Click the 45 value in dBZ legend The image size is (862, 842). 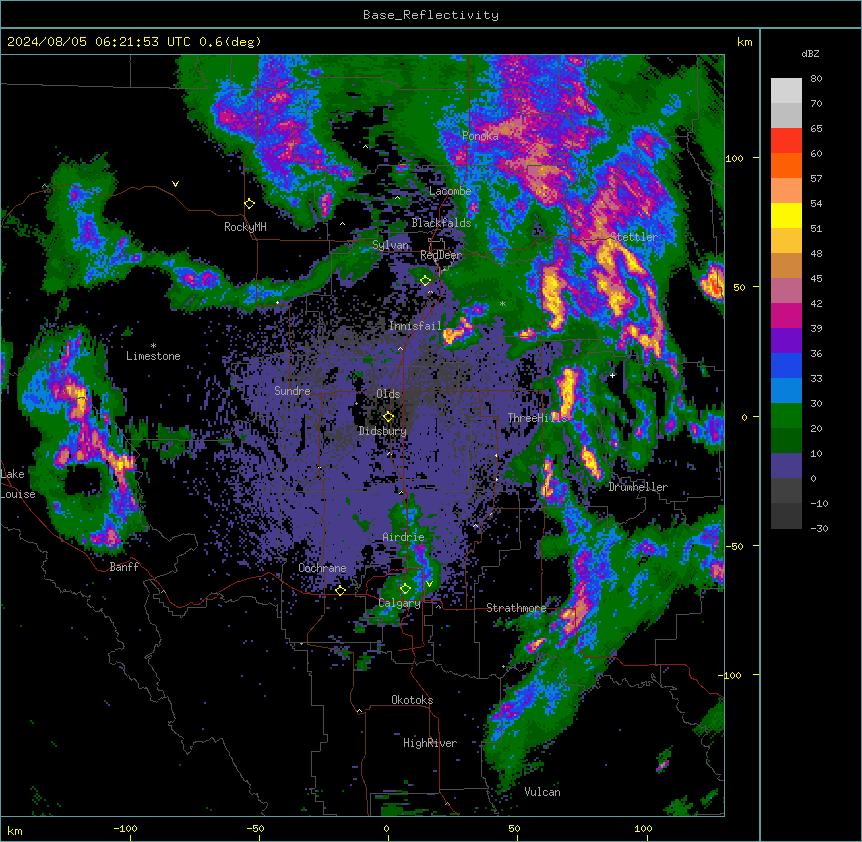(x=816, y=279)
